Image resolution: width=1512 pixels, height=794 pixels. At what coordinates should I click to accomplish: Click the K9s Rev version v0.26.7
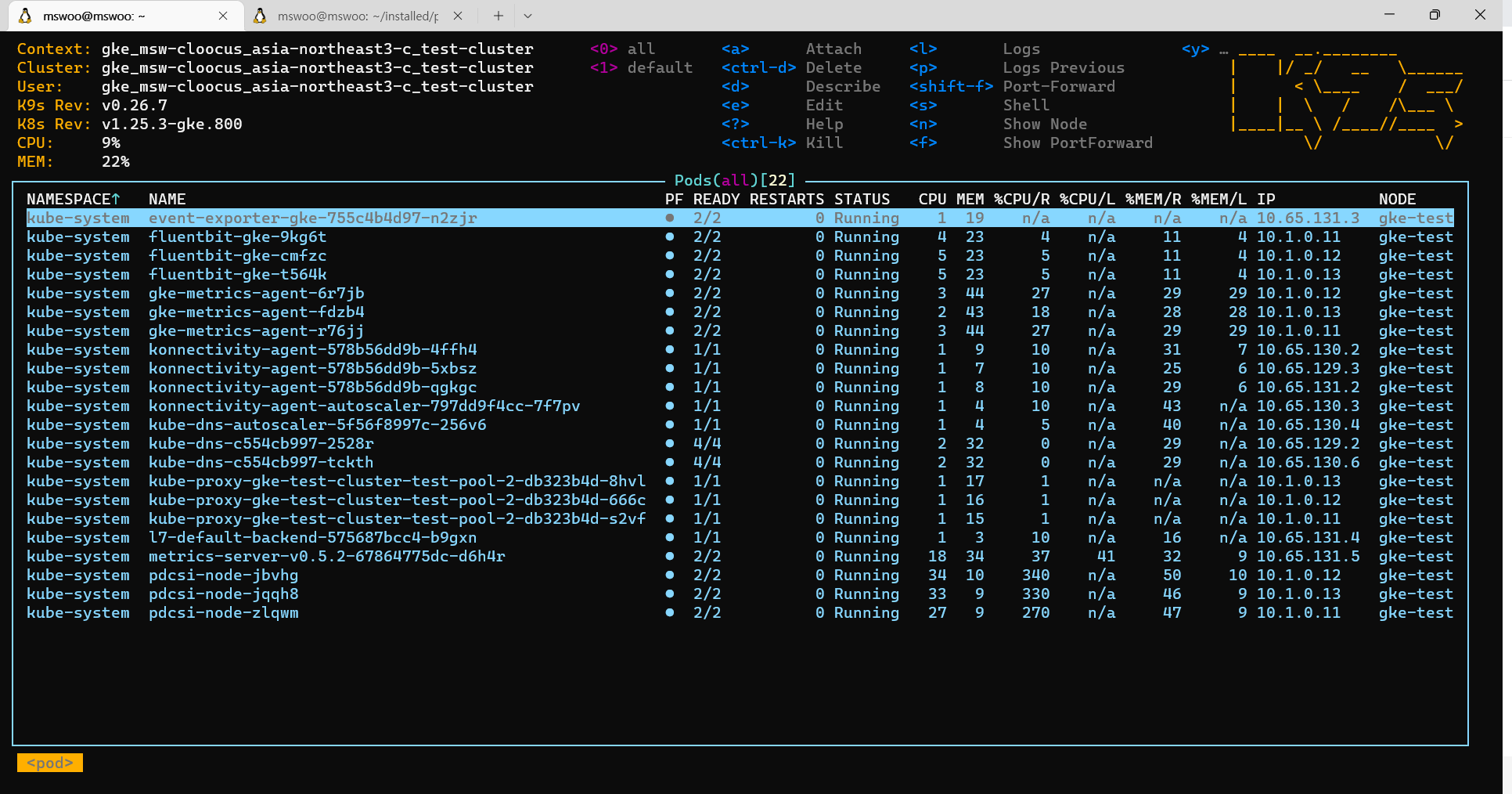135,105
